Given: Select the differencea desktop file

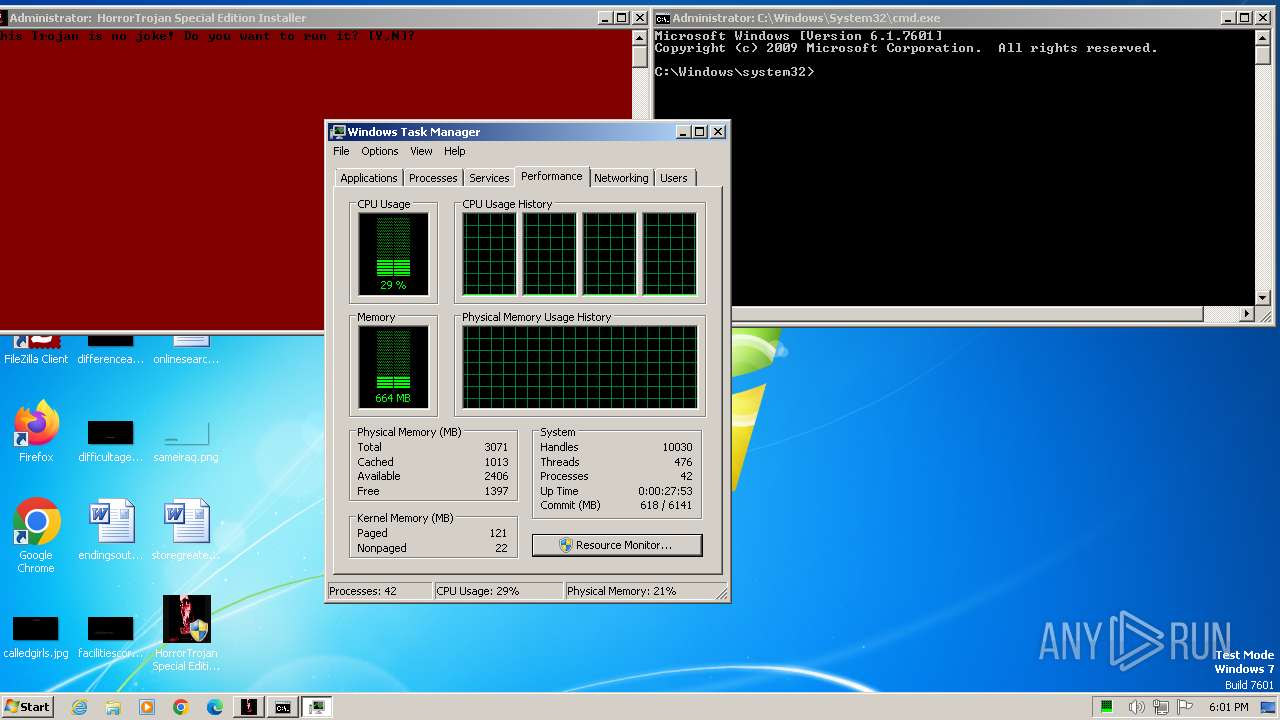Looking at the screenshot, I should tap(111, 350).
